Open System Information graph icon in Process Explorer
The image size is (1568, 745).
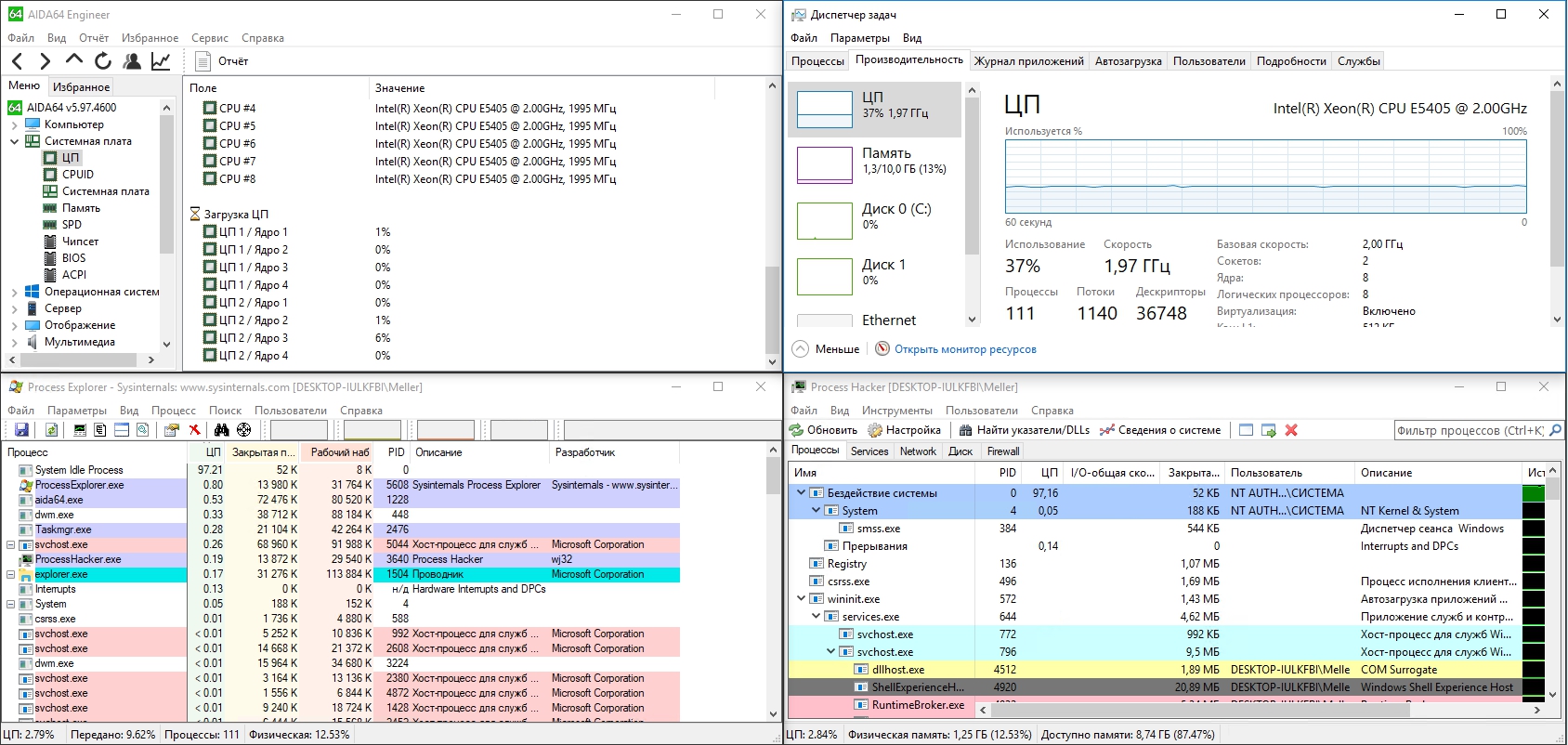click(80, 430)
